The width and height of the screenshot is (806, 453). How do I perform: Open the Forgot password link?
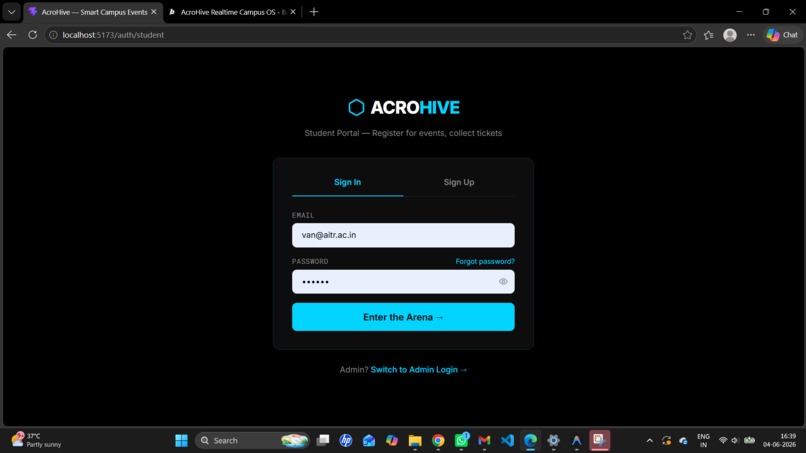[x=485, y=261]
